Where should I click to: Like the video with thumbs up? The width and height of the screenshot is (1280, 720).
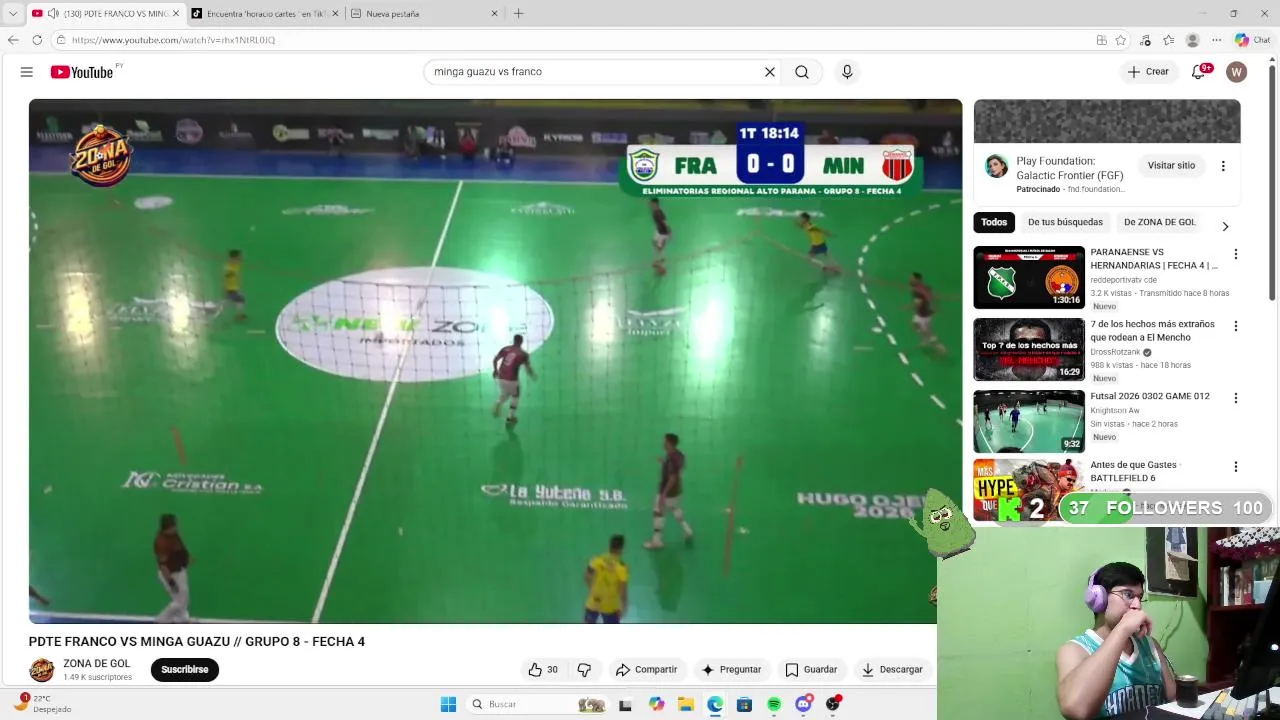(x=543, y=670)
